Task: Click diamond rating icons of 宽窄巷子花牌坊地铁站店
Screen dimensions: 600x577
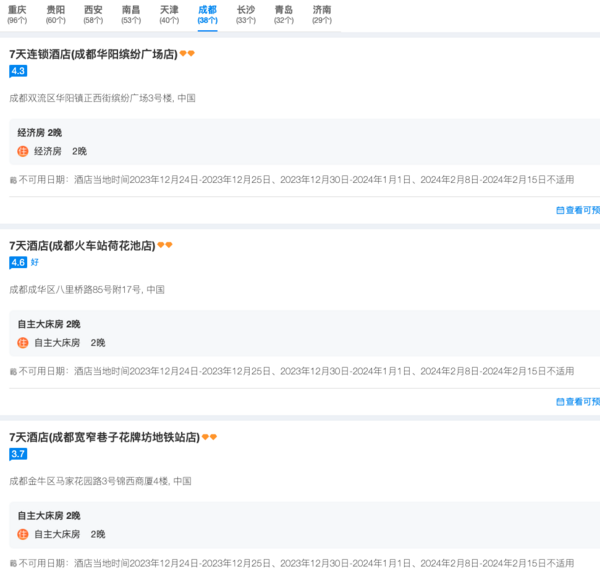Action: (209, 437)
